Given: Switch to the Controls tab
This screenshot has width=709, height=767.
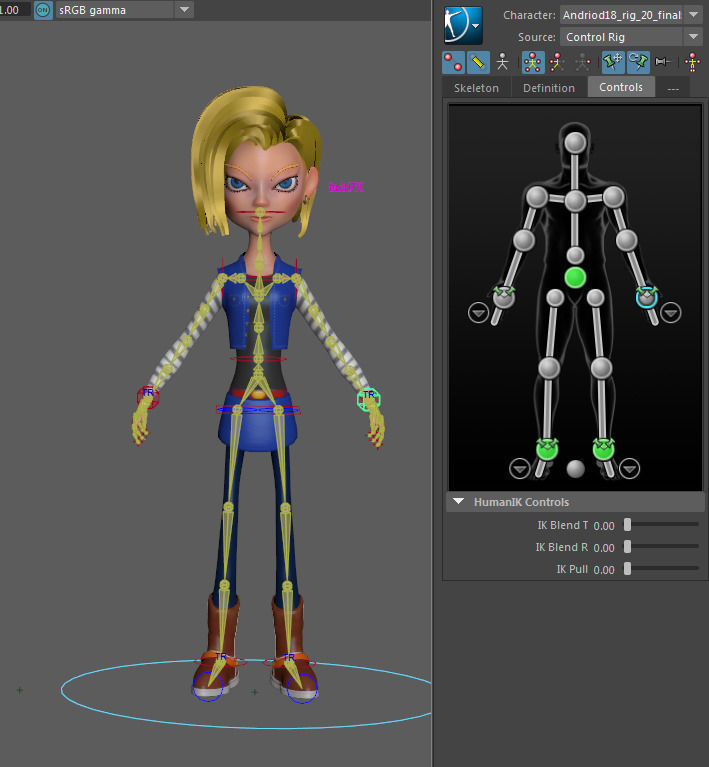Looking at the screenshot, I should pos(621,87).
